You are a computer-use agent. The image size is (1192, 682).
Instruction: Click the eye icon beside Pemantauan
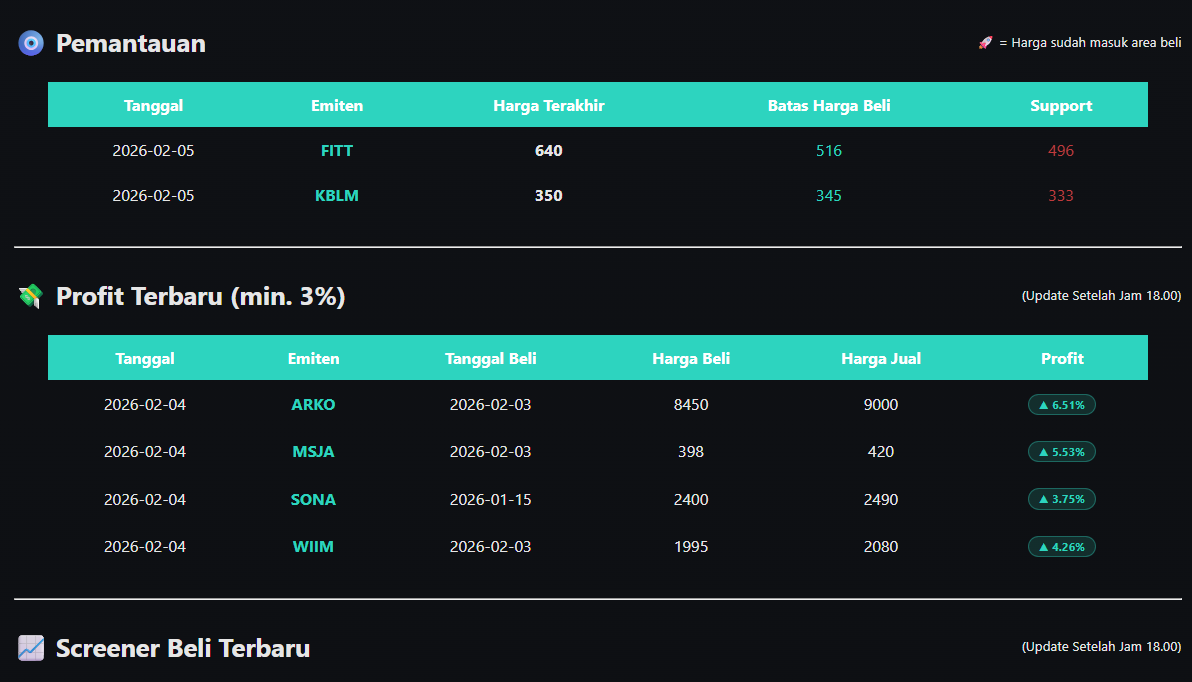point(31,43)
